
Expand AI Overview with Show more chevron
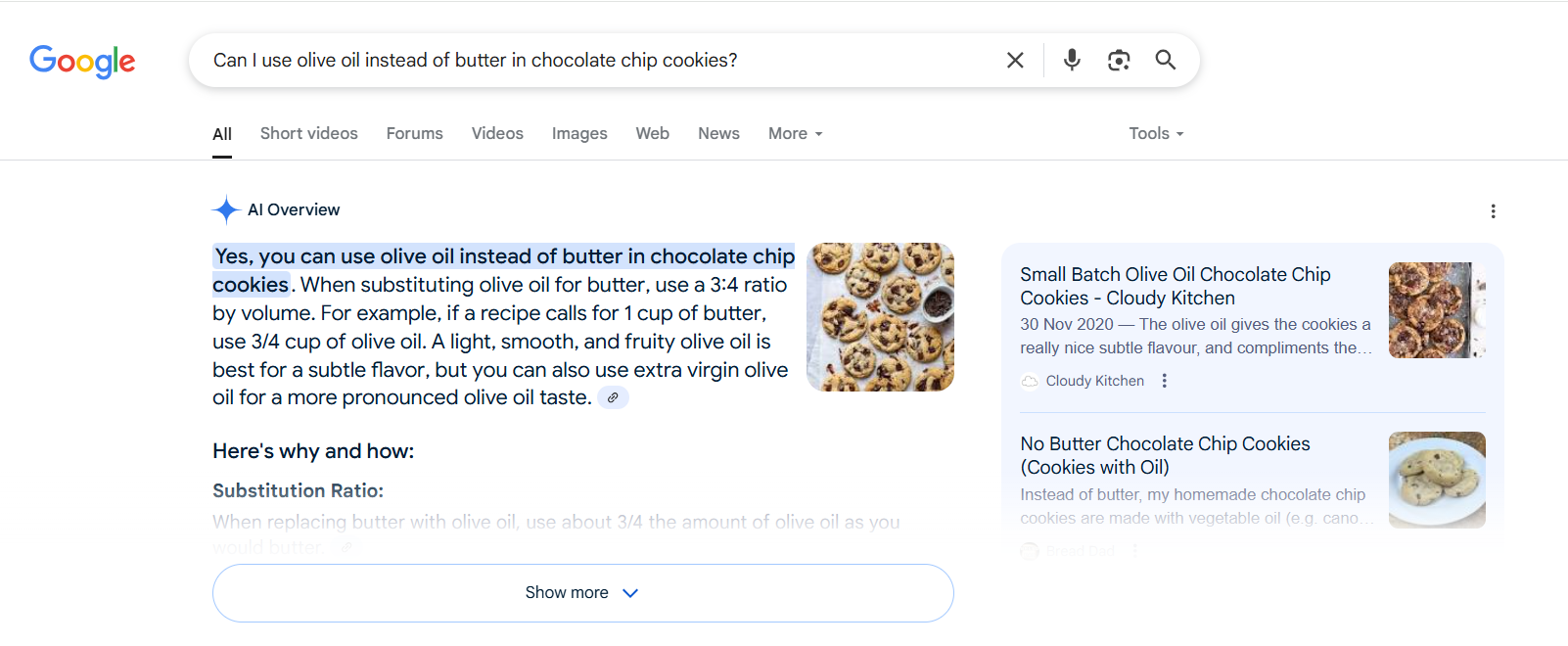pos(582,592)
